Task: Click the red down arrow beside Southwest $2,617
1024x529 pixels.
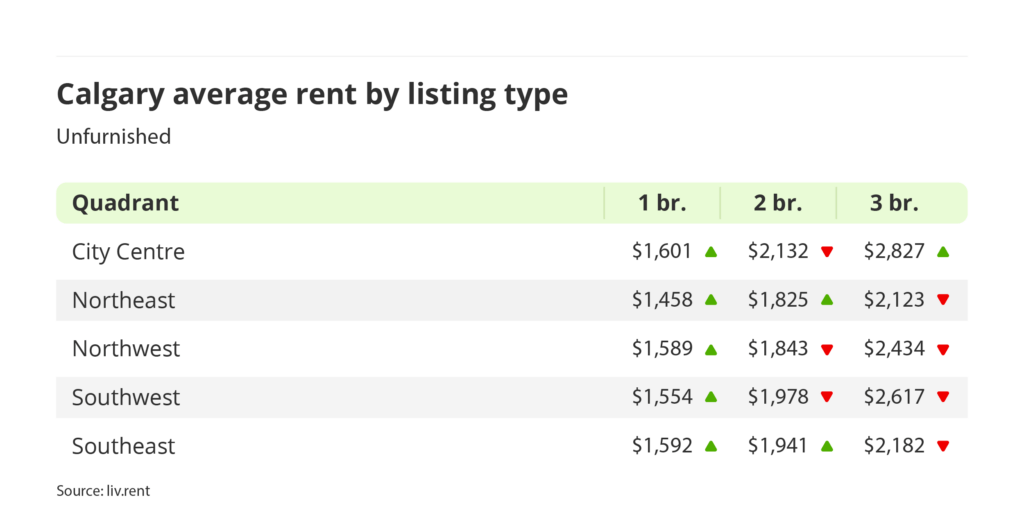Action: pos(943,397)
